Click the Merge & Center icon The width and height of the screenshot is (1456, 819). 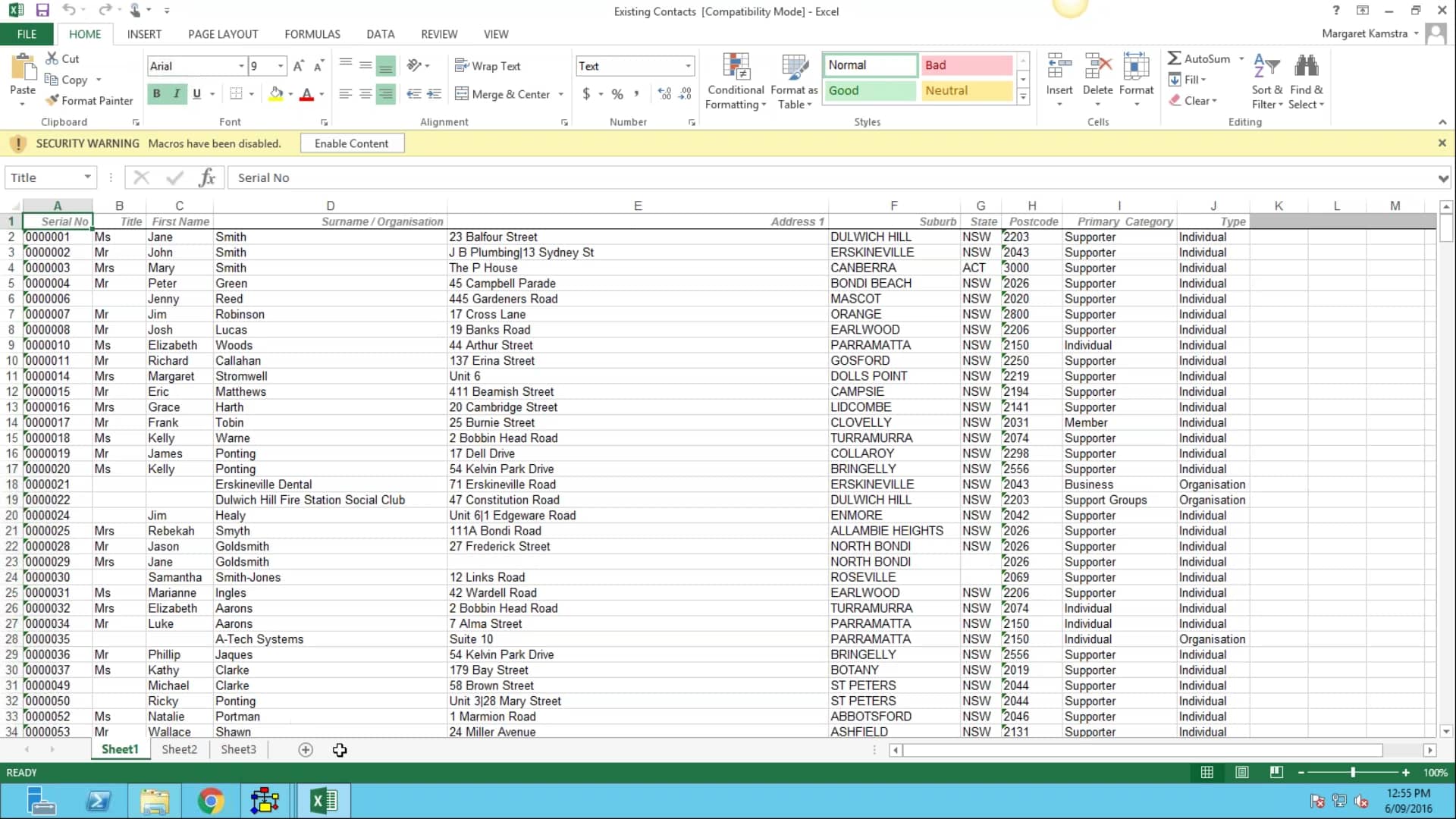click(502, 94)
